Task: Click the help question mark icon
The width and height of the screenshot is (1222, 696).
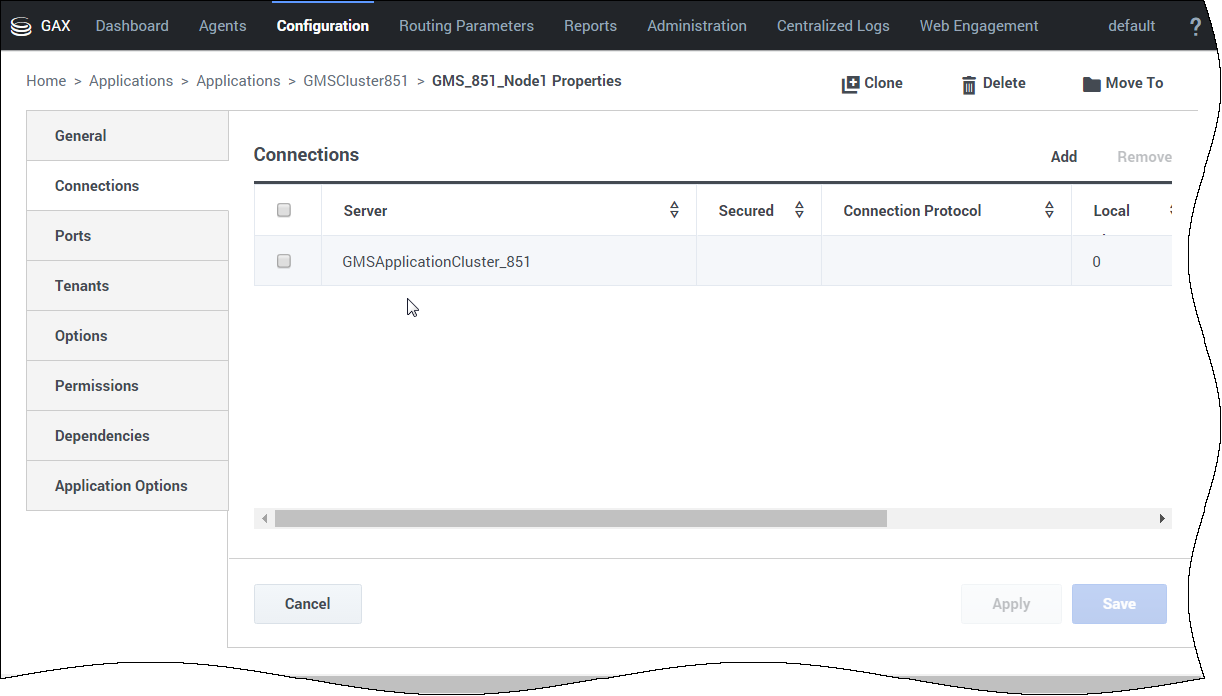Action: pos(1196,26)
